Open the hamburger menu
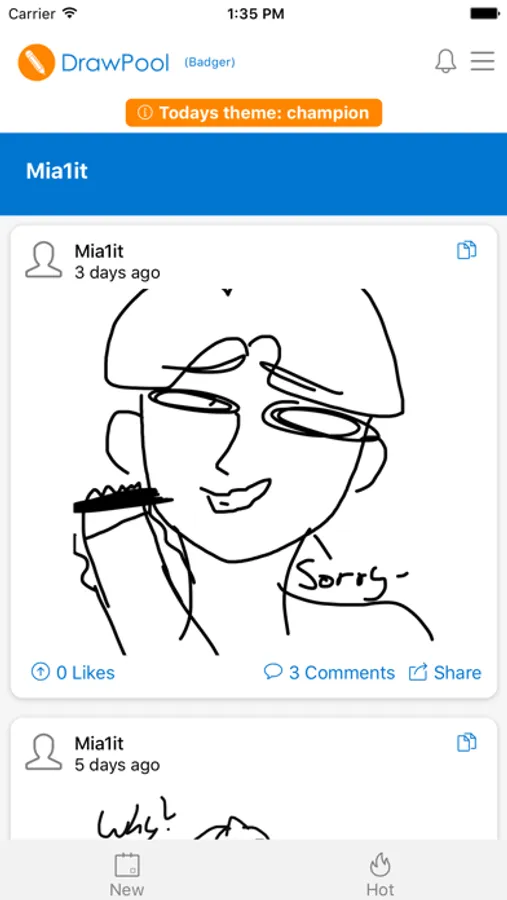Viewport: 507px width, 900px height. [482, 61]
